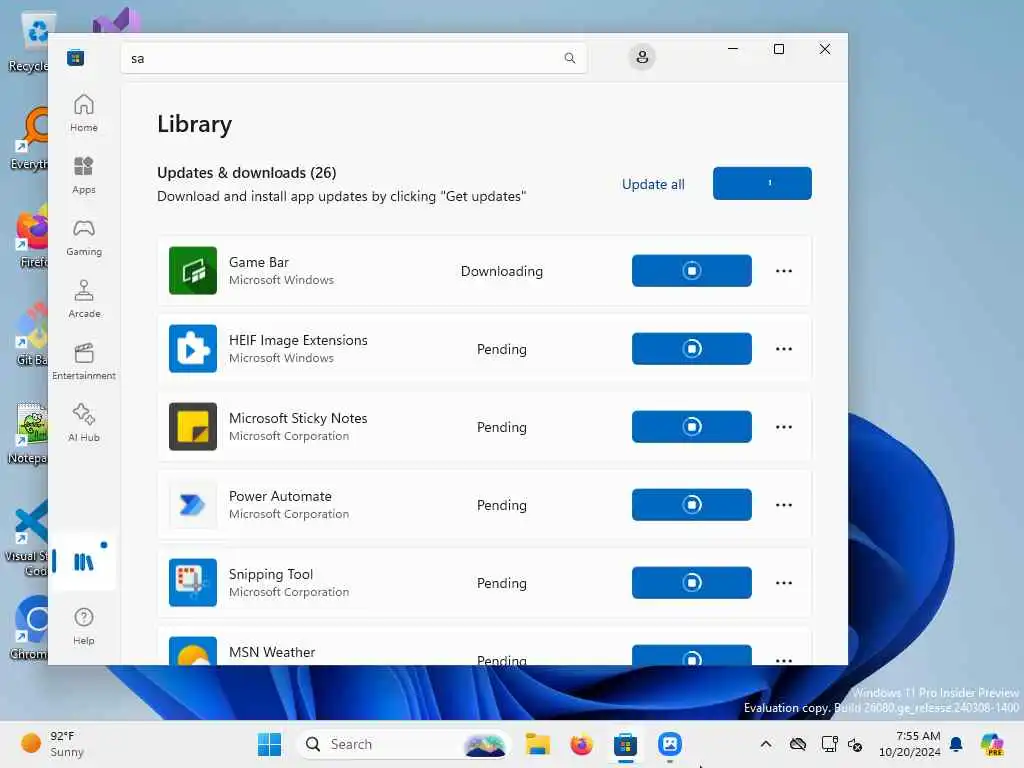The height and width of the screenshot is (768, 1024).
Task: Click the Microsoft Sticky Notes app icon
Action: [x=193, y=426]
